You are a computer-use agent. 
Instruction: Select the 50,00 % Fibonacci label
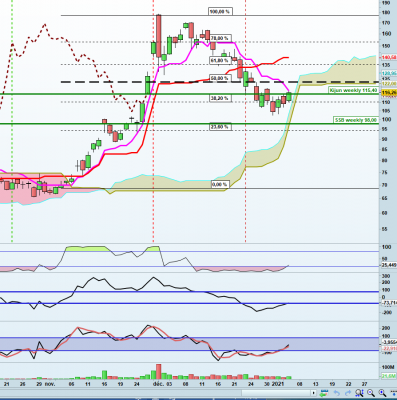(x=220, y=78)
